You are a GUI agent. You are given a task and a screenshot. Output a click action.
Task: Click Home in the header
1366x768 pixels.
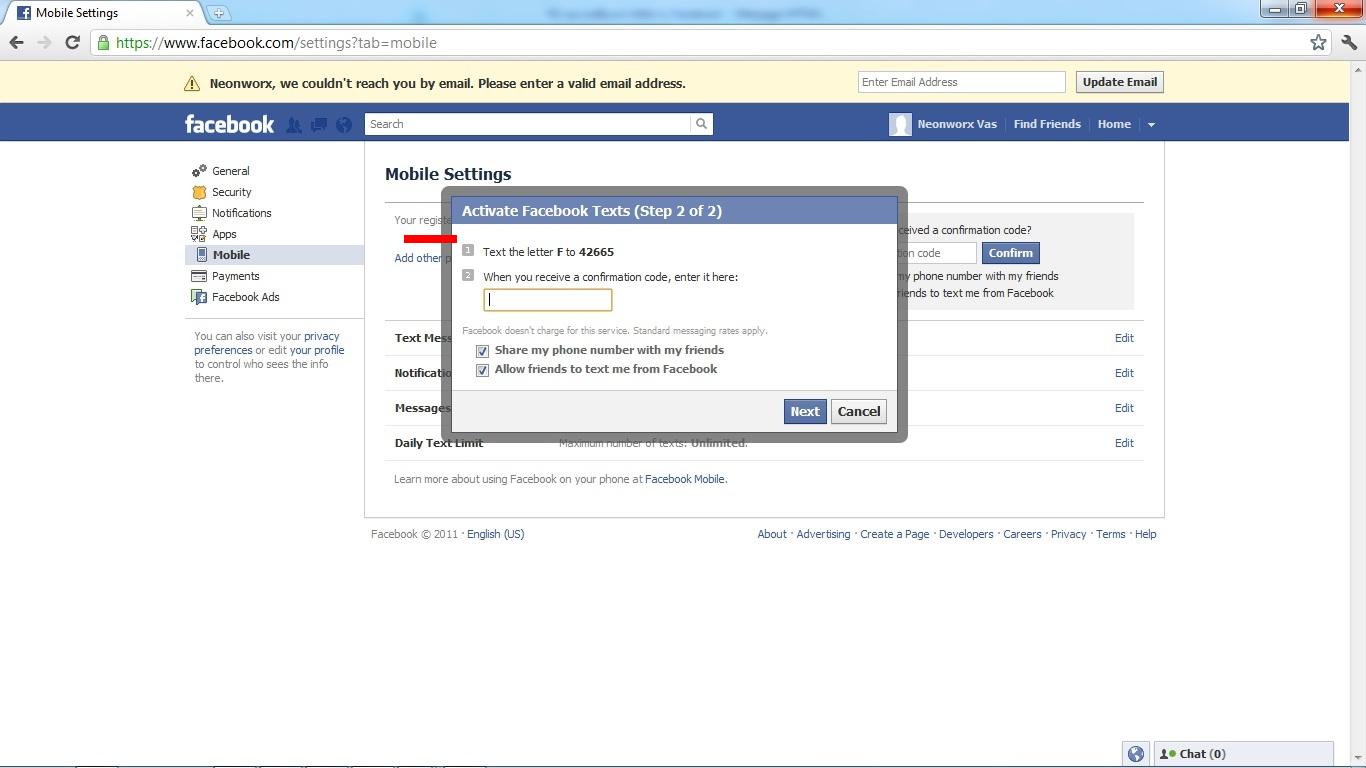pos(1114,124)
